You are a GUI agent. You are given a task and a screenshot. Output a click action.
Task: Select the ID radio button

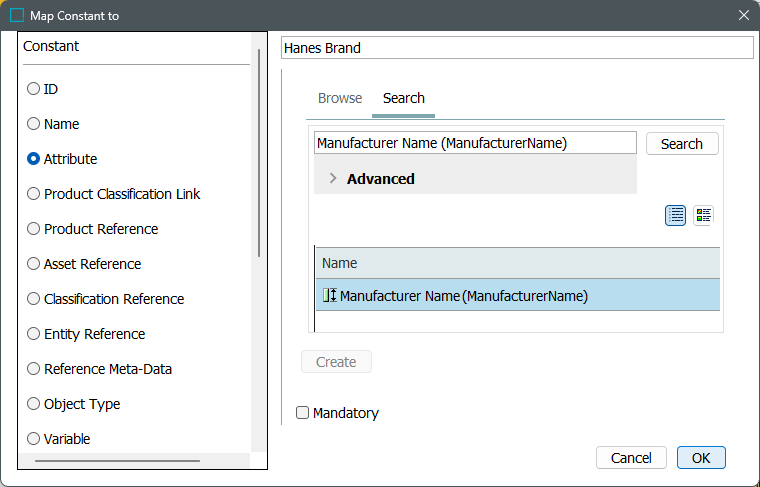(x=33, y=89)
